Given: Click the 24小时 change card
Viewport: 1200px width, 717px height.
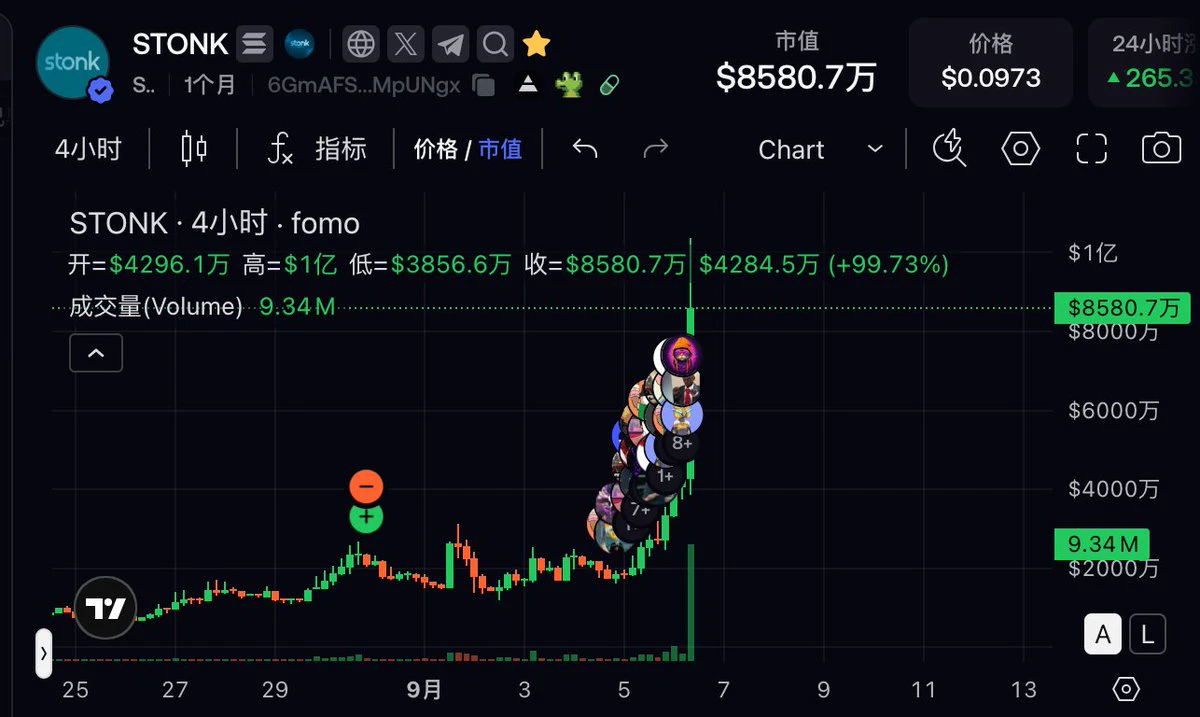Looking at the screenshot, I should point(1146,61).
